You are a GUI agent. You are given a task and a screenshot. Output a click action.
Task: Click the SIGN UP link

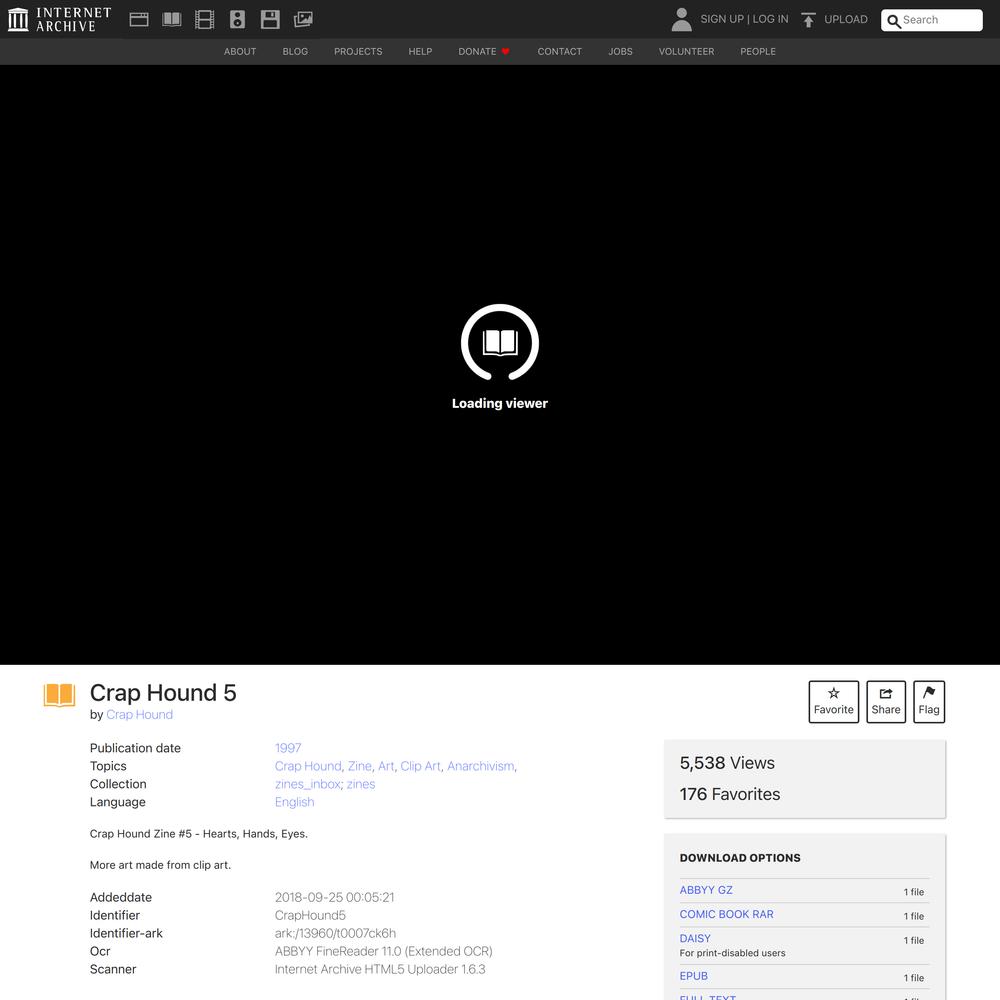pos(722,19)
